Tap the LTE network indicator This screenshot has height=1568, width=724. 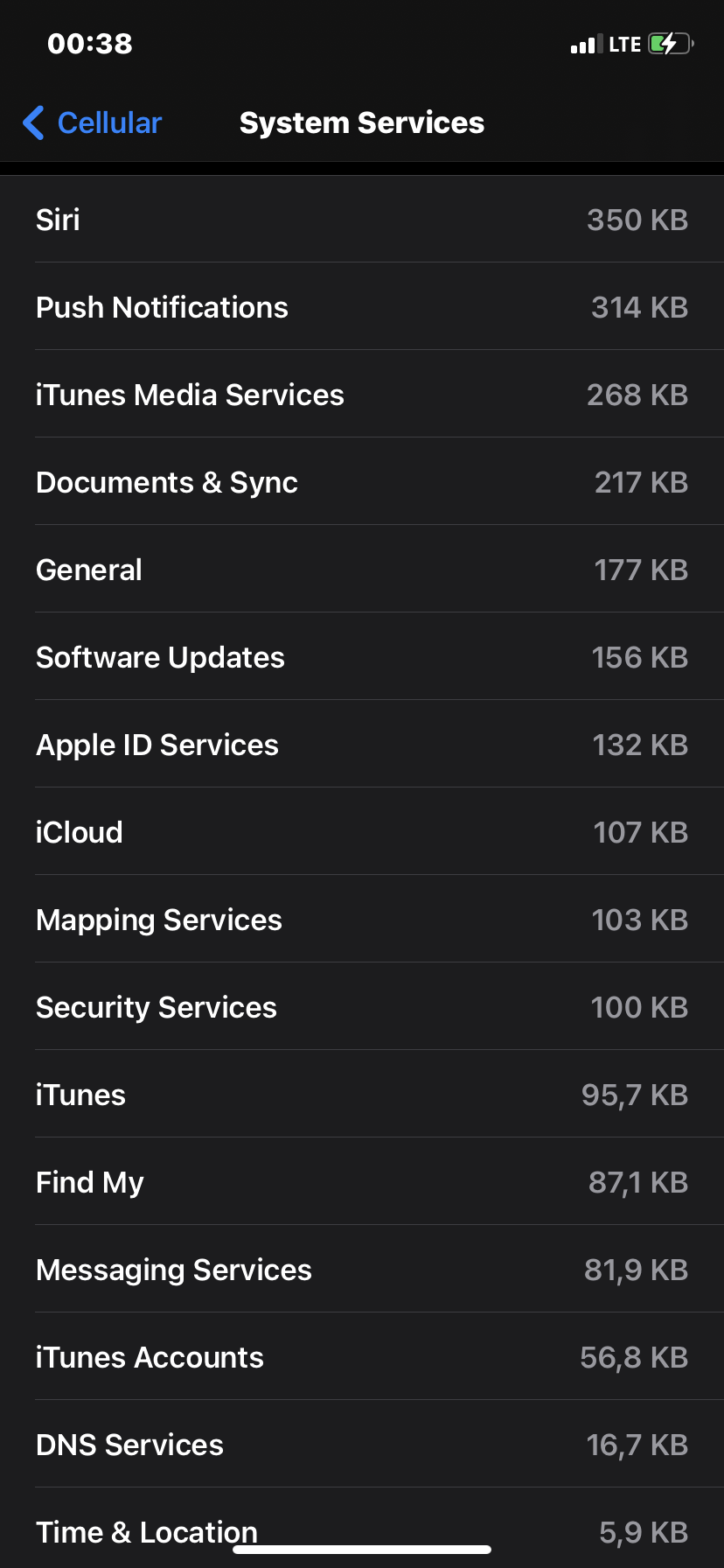coord(624,45)
